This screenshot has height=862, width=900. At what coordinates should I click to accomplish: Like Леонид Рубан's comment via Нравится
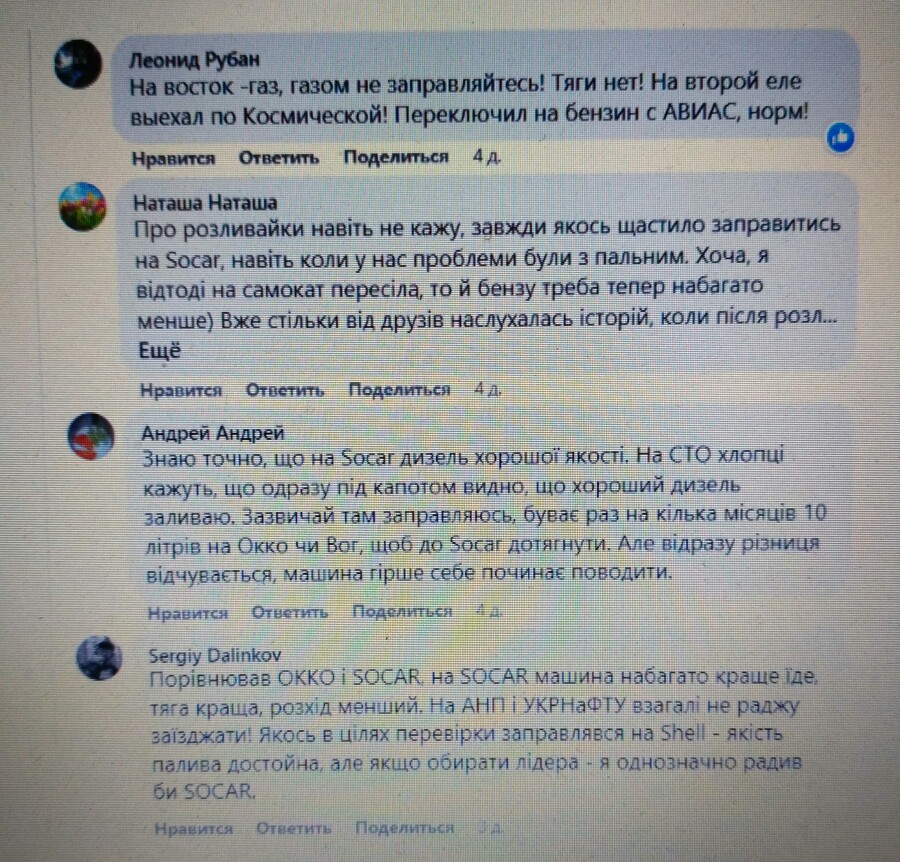[174, 158]
